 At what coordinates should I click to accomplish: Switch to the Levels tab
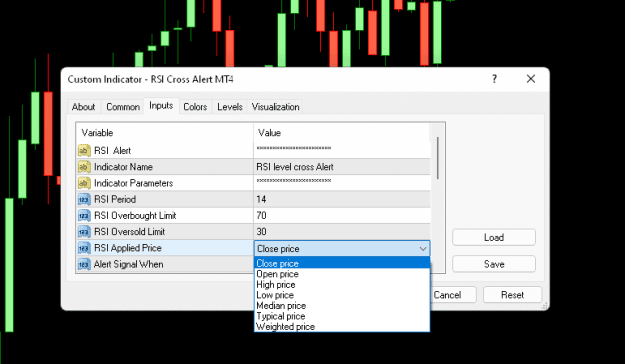(230, 107)
